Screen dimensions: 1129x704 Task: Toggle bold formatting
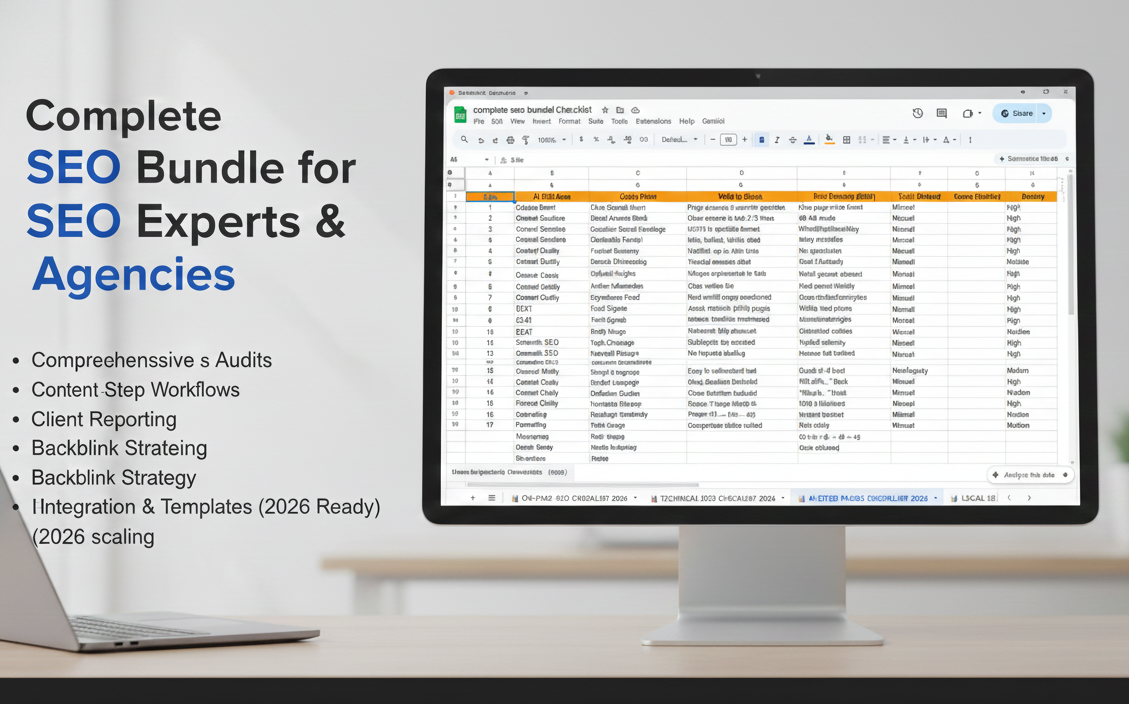coord(761,140)
